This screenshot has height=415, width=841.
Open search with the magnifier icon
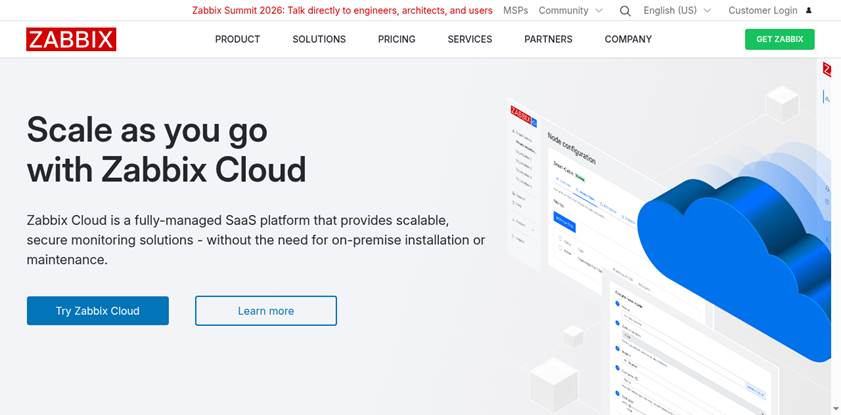625,11
